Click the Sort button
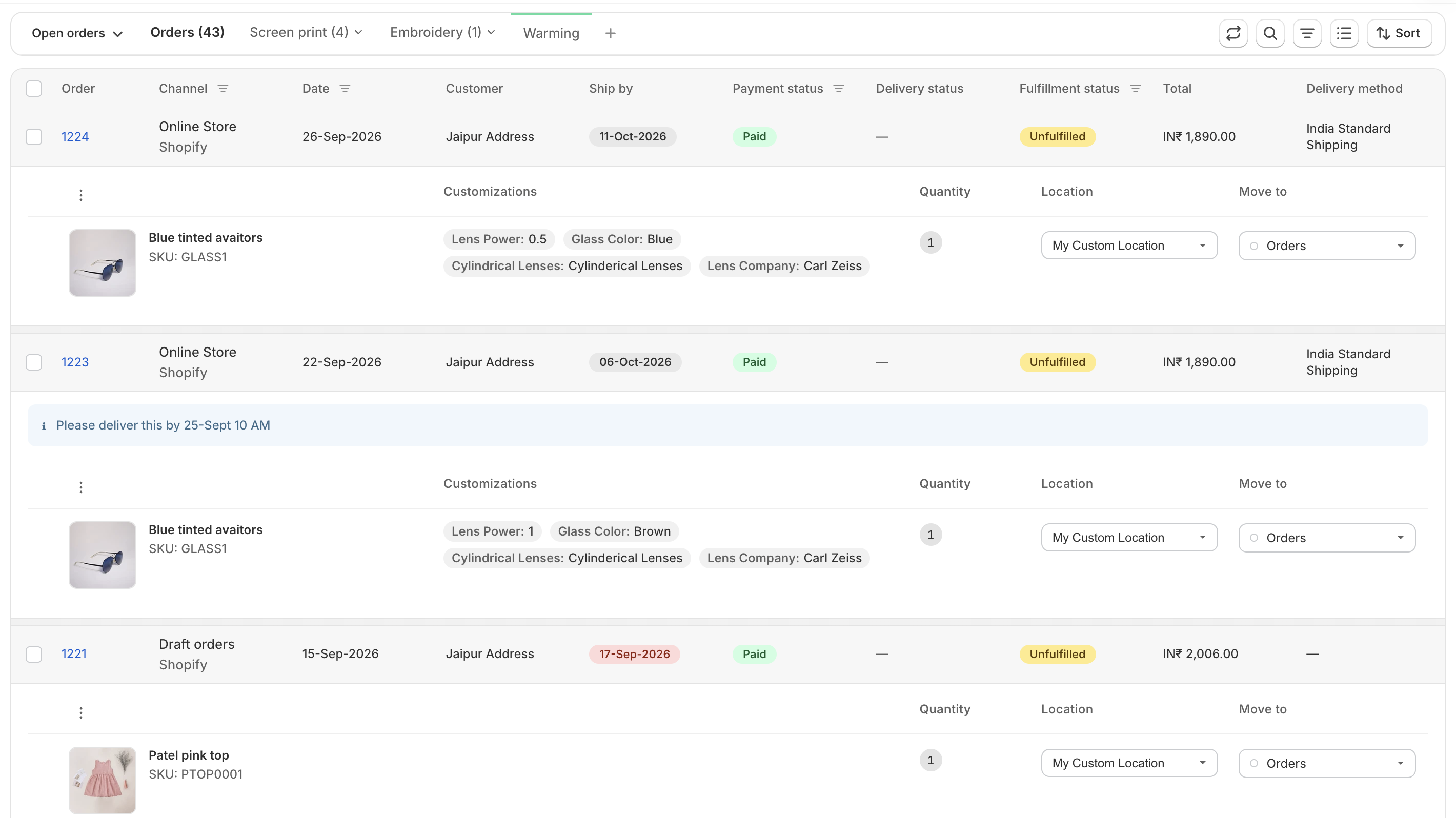This screenshot has height=818, width=1456. tap(1399, 33)
